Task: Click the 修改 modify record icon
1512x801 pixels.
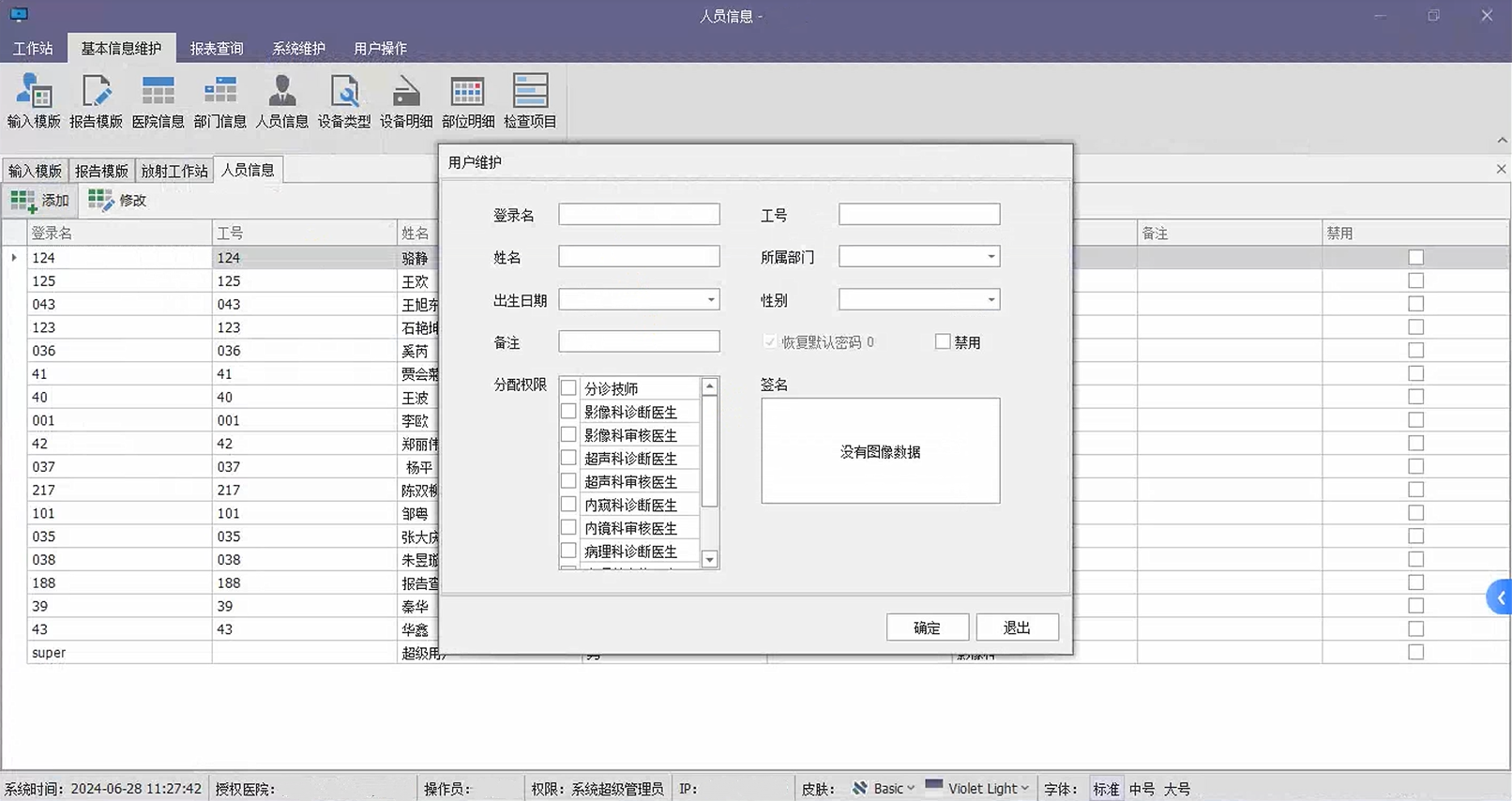Action: tap(100, 200)
